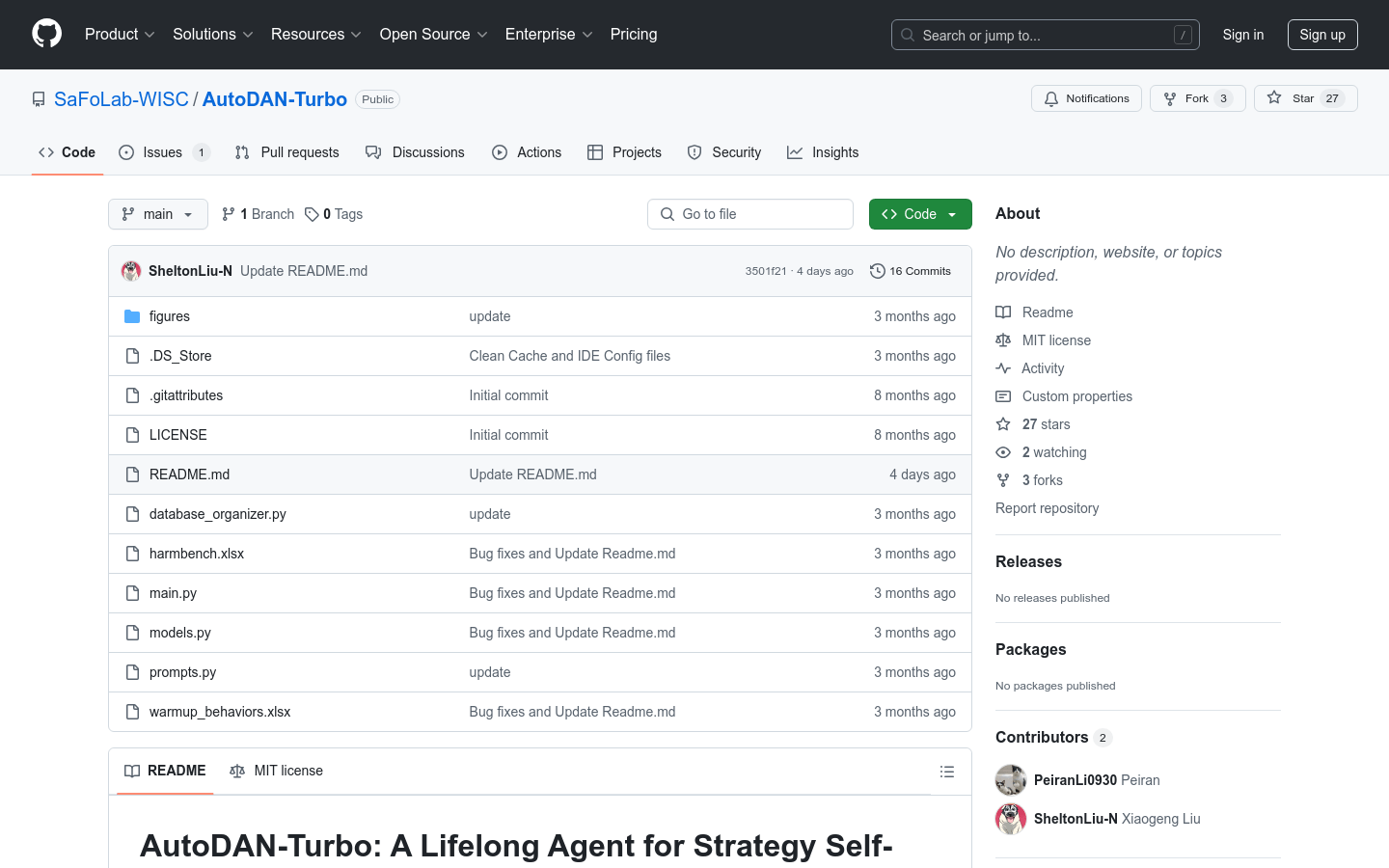
Task: Open the SaFoLab-WISC organization link
Action: tap(122, 99)
